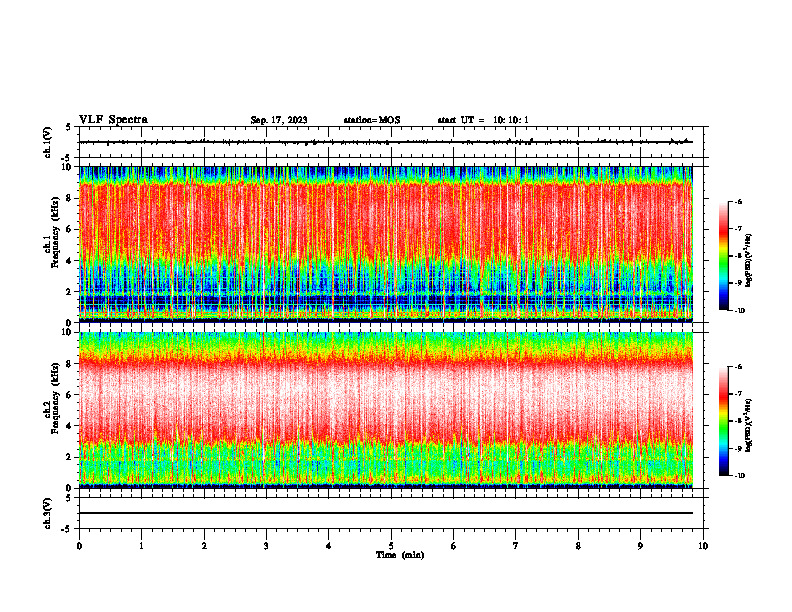Click time axis tick label "9"
Image resolution: width=792 pixels, height=612 pixels.
(640, 546)
